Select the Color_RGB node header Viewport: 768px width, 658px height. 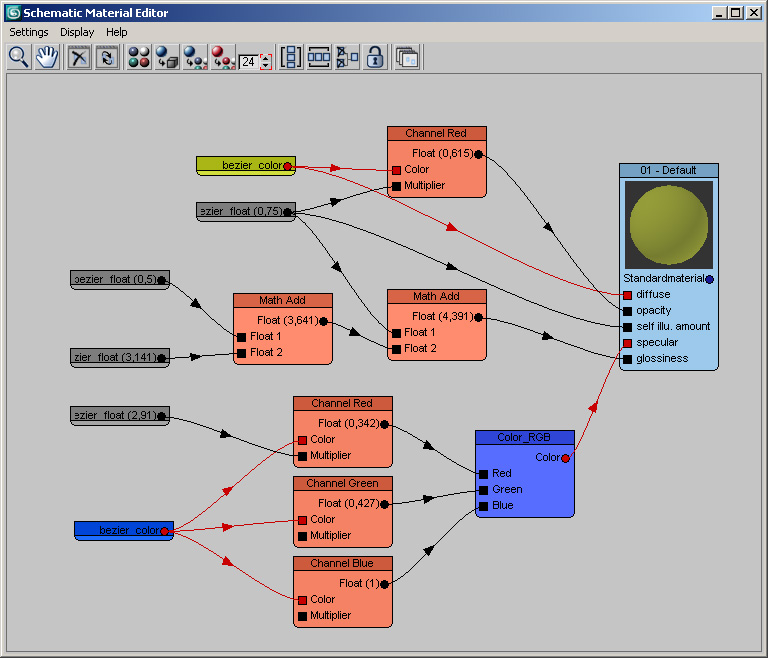524,437
